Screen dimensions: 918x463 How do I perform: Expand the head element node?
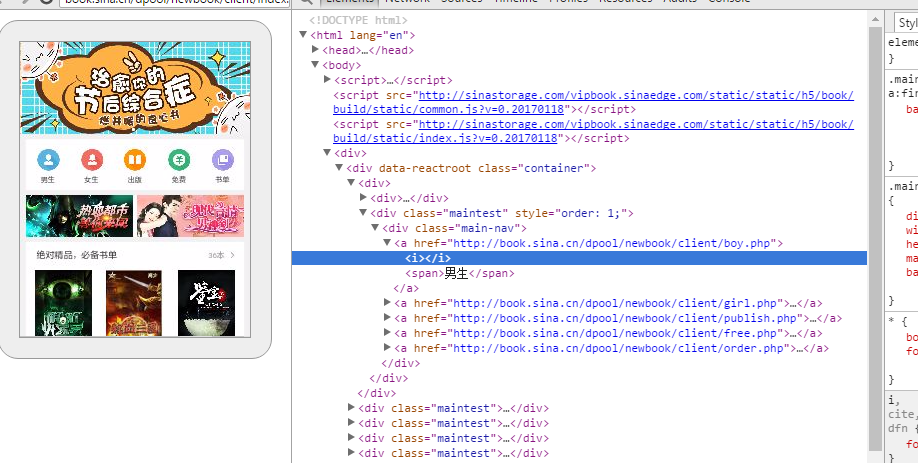[316, 49]
